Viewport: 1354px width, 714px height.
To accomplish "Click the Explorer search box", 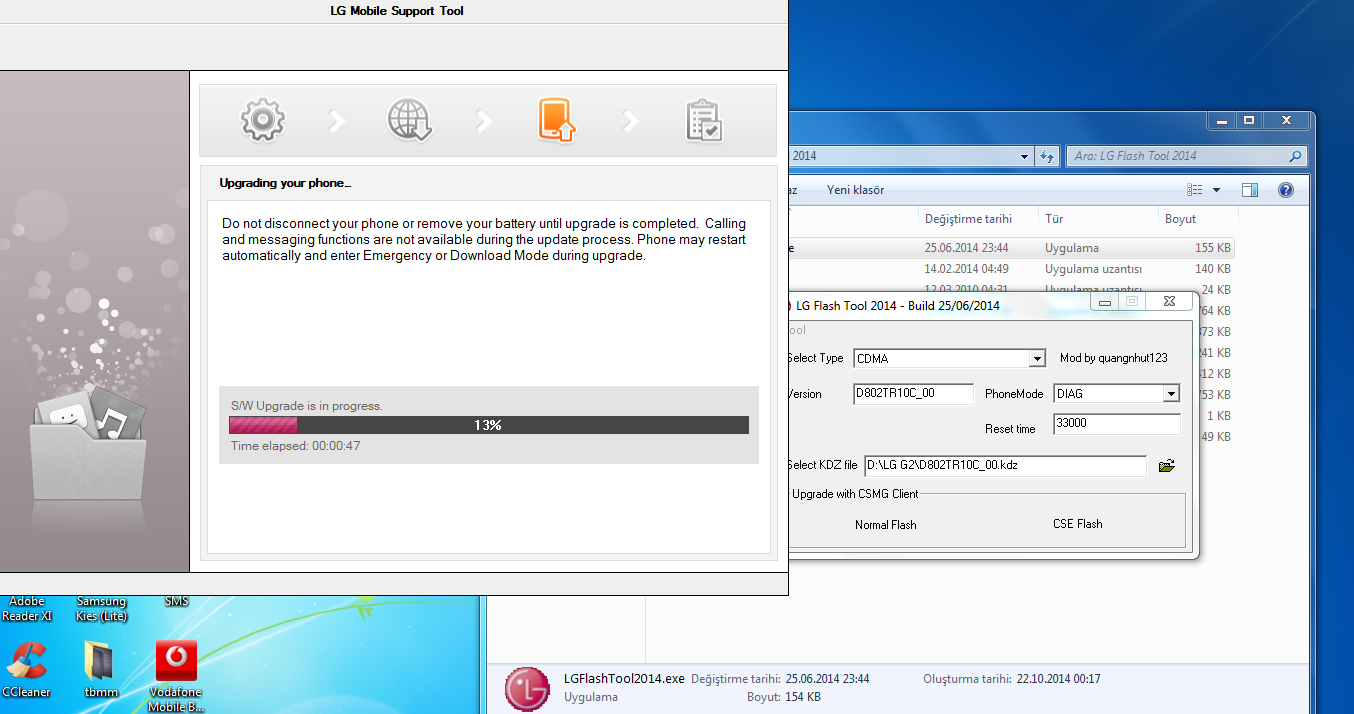I will (1187, 156).
